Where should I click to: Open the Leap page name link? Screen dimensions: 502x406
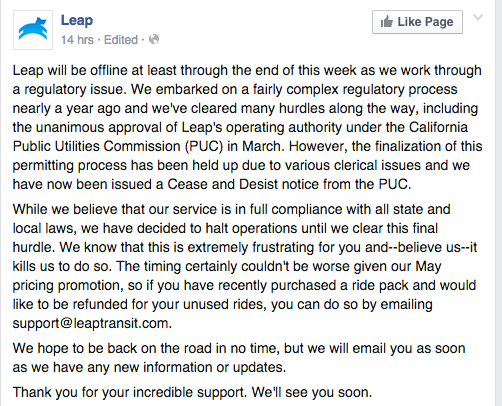[x=77, y=21]
